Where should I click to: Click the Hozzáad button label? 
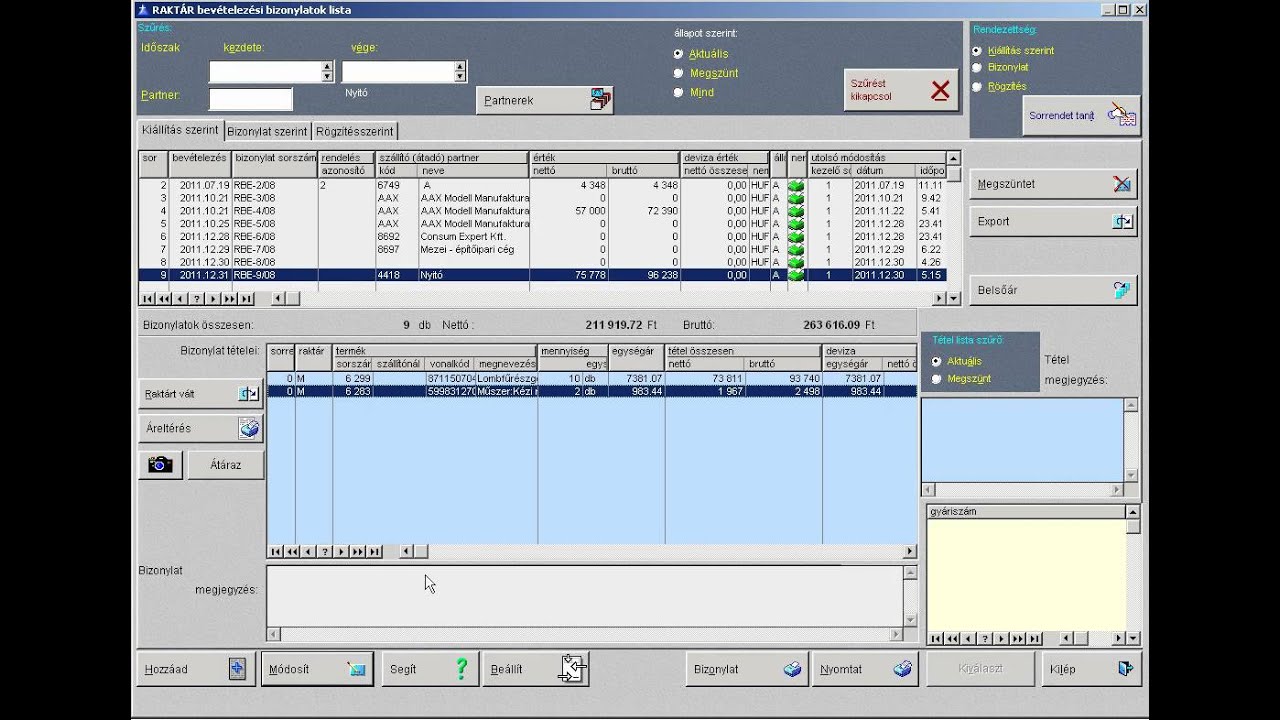coord(166,670)
